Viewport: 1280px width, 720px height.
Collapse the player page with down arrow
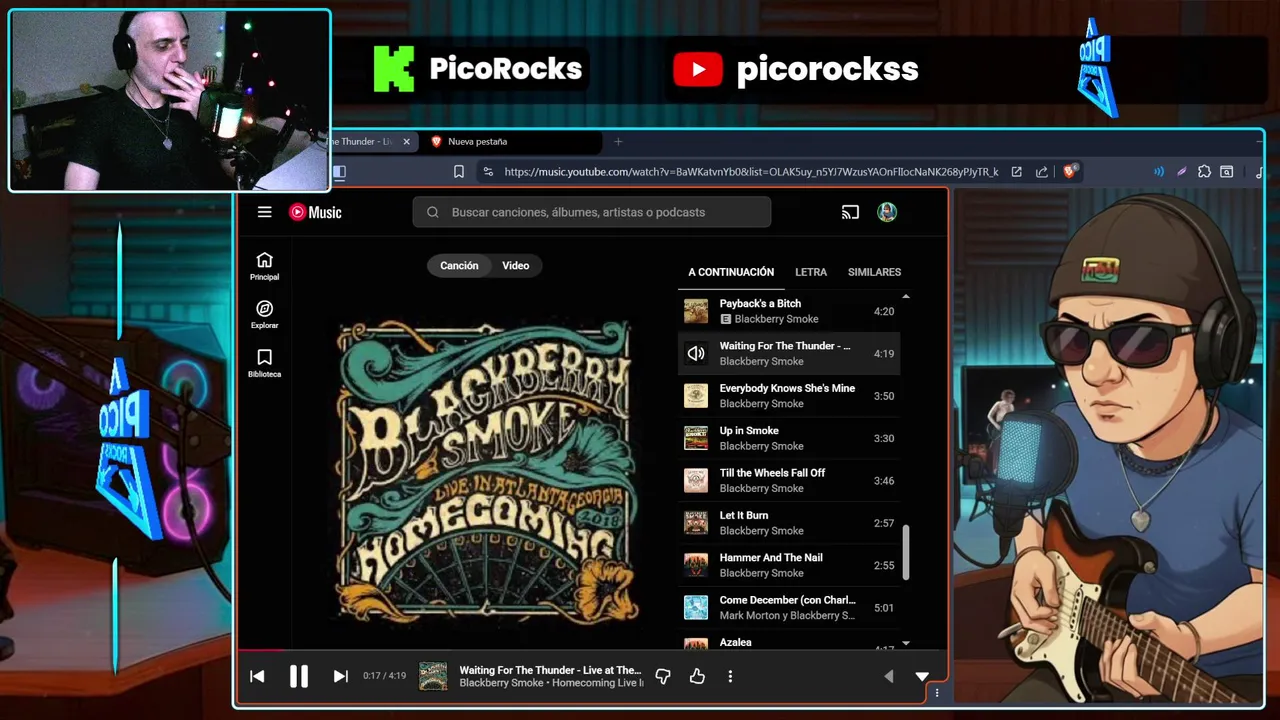click(x=922, y=677)
